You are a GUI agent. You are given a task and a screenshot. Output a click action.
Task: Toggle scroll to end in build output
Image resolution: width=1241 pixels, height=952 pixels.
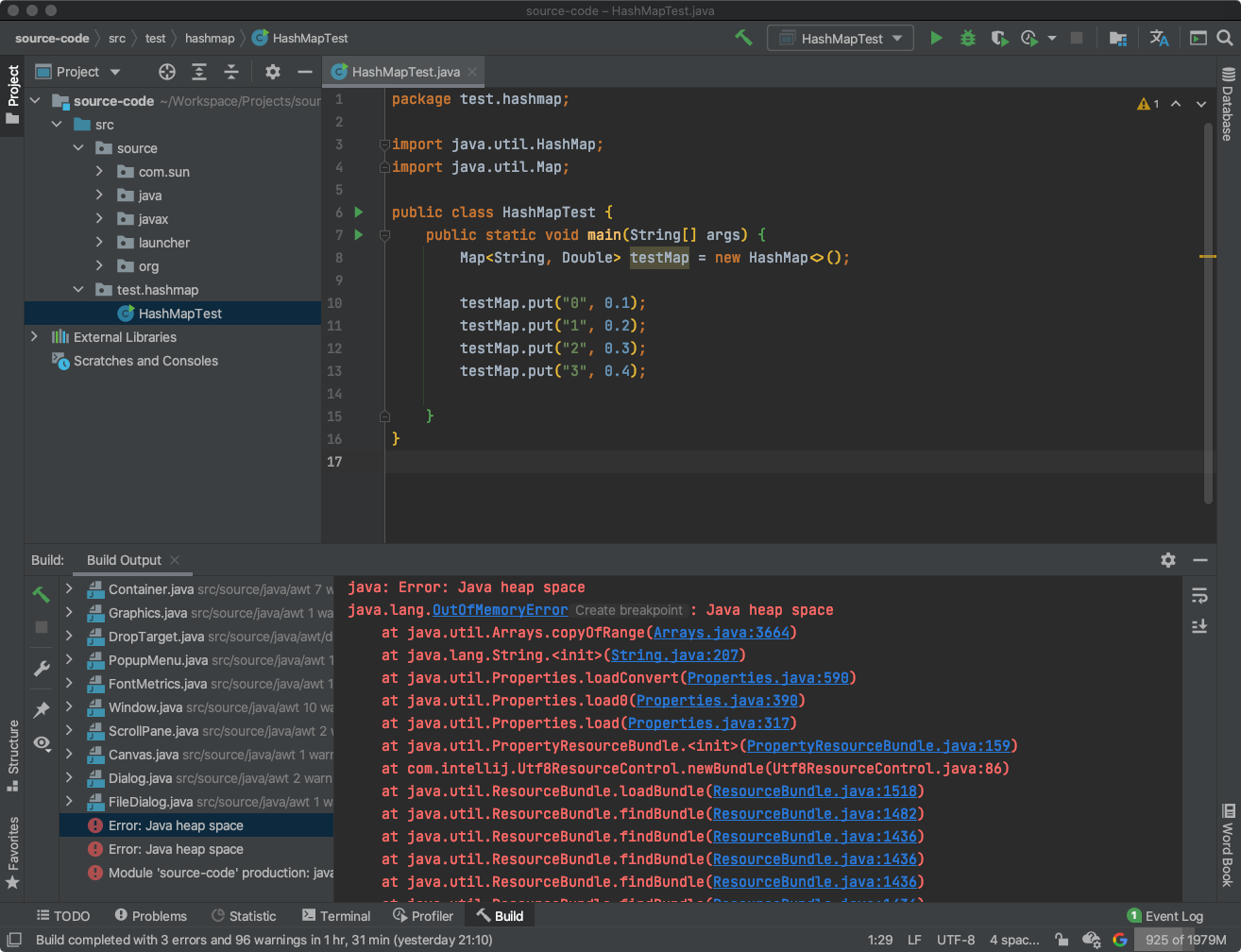coord(1199,626)
